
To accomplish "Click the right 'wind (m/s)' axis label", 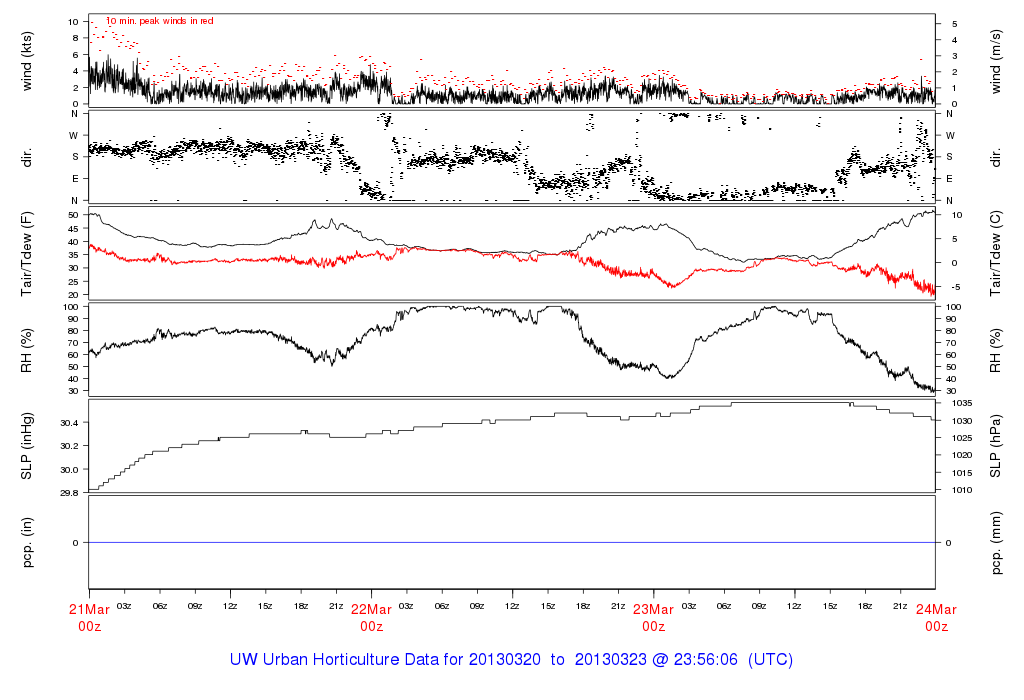I will pos(996,61).
